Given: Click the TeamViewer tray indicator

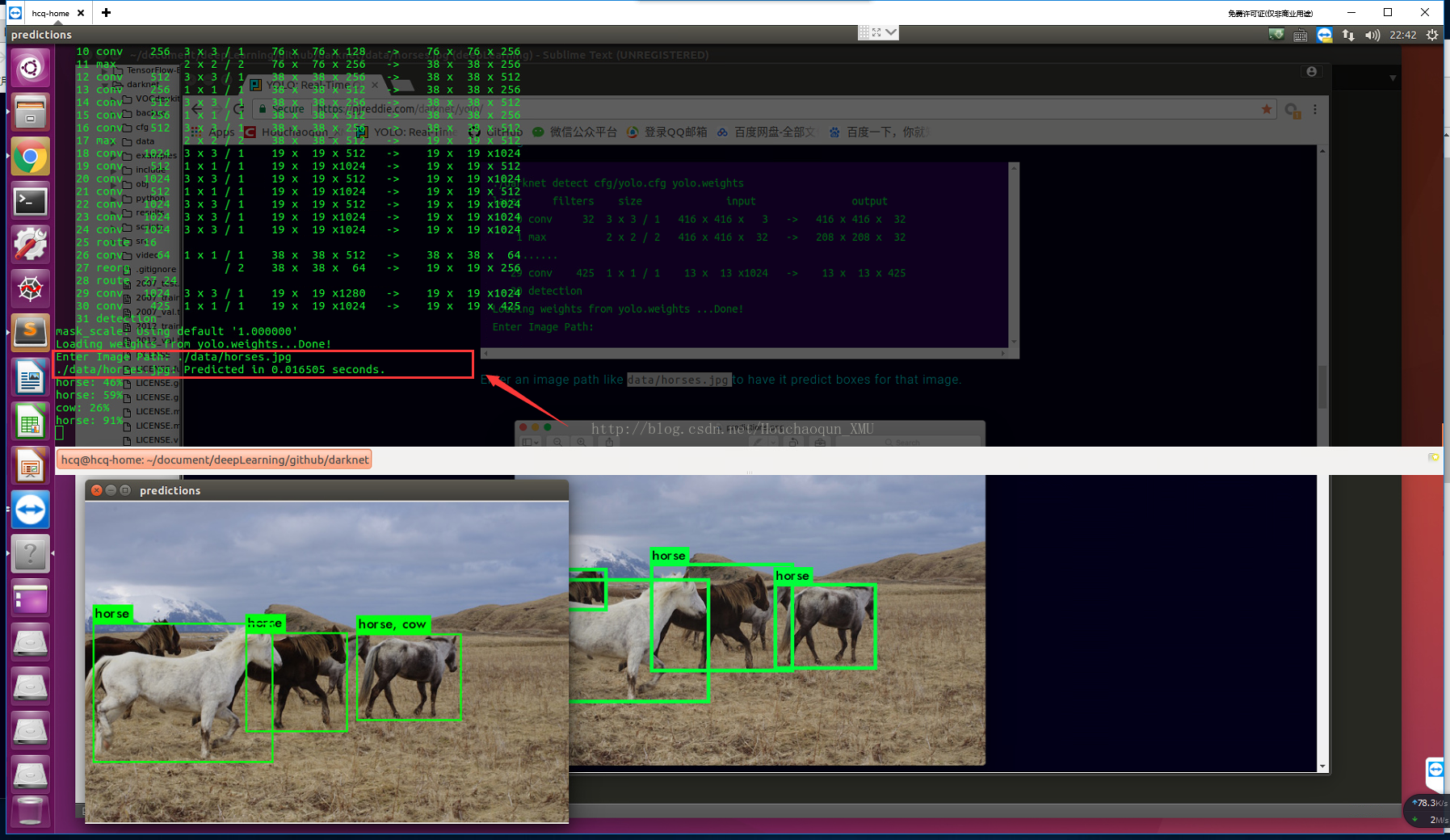Looking at the screenshot, I should (x=1324, y=35).
